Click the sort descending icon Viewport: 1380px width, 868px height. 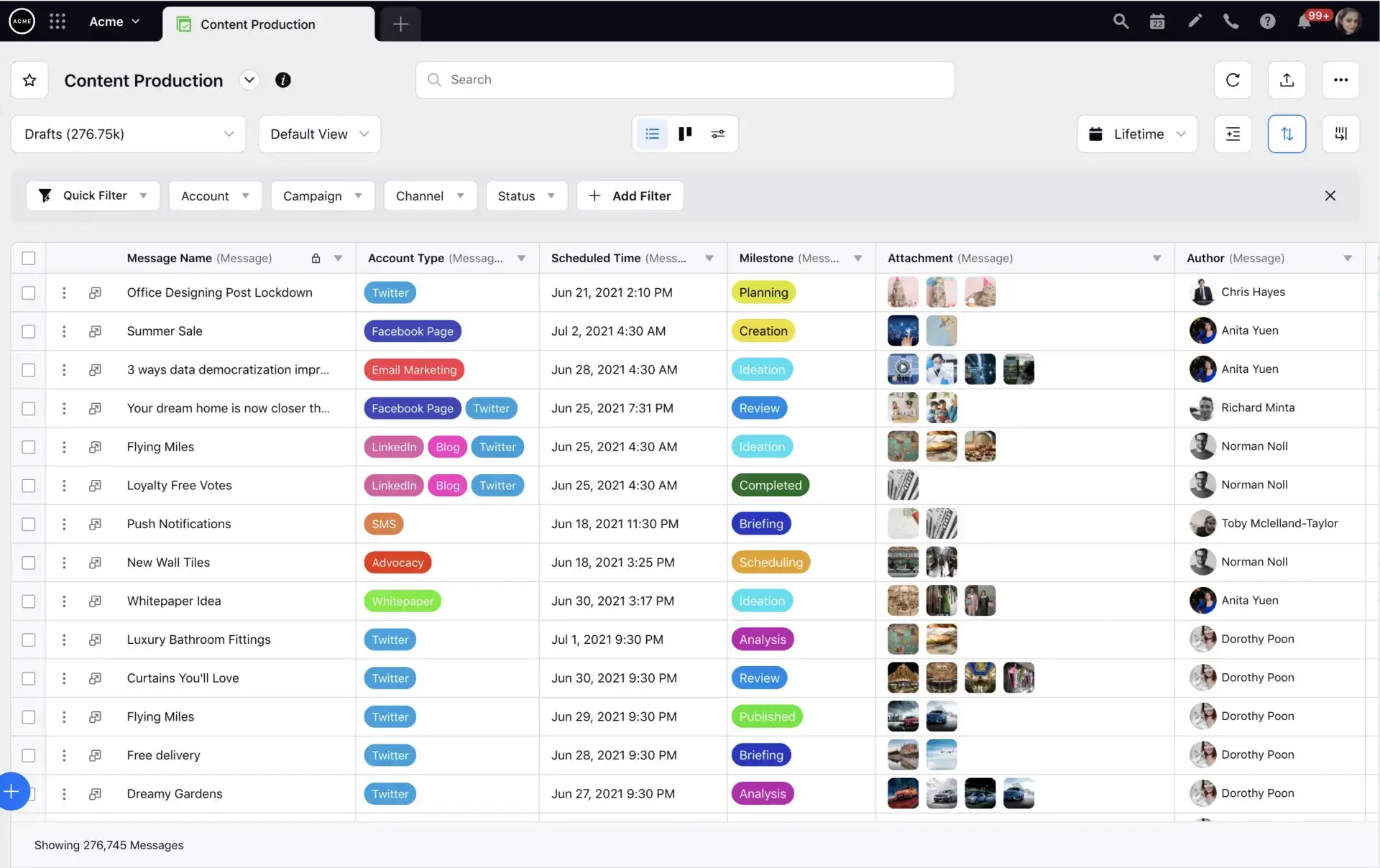coord(1287,133)
